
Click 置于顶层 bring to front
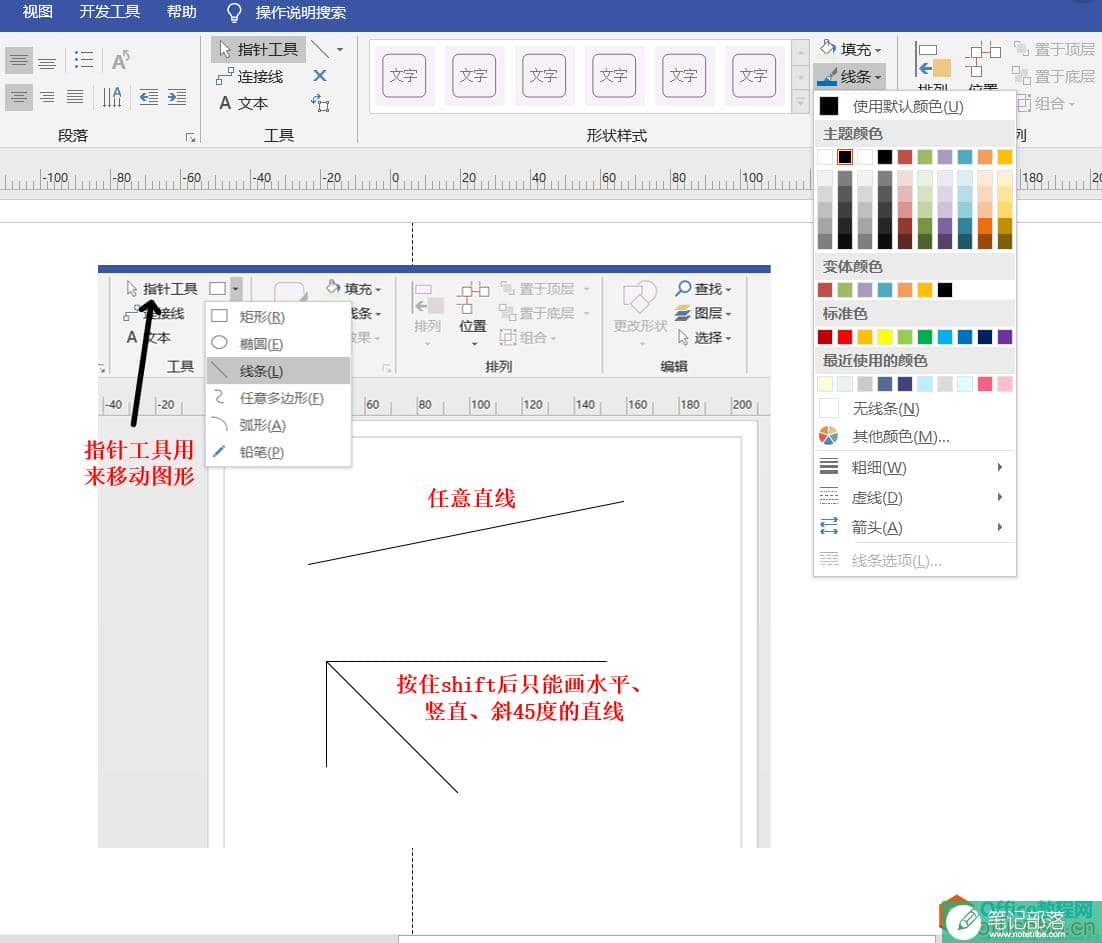tap(1054, 49)
